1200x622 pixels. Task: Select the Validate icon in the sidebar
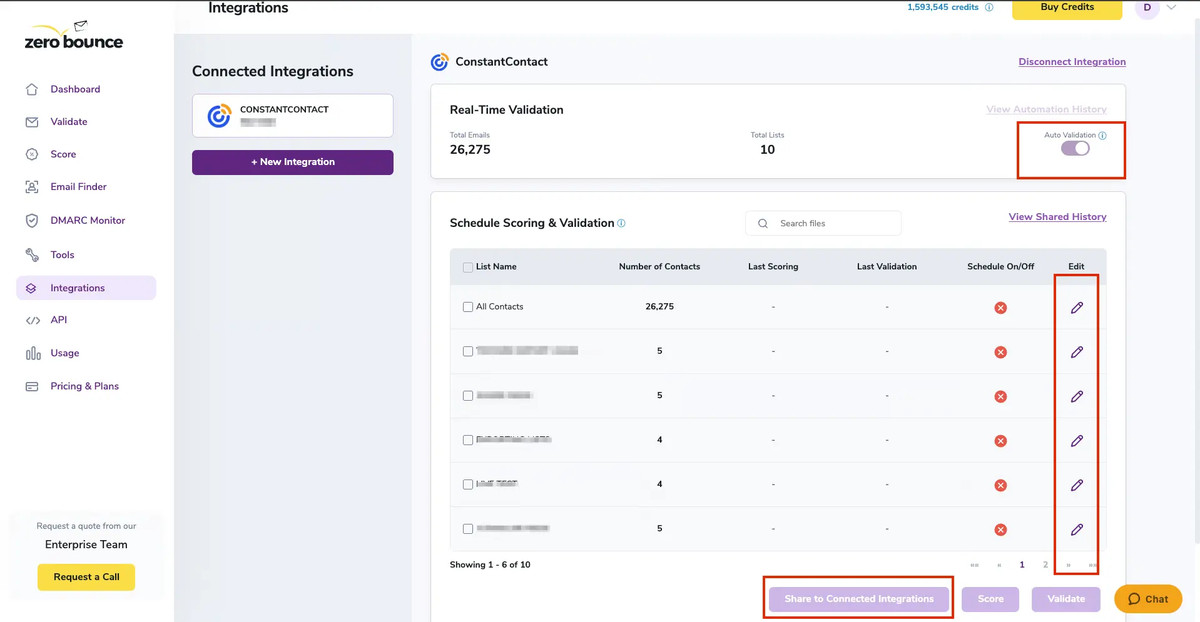[x=31, y=121]
